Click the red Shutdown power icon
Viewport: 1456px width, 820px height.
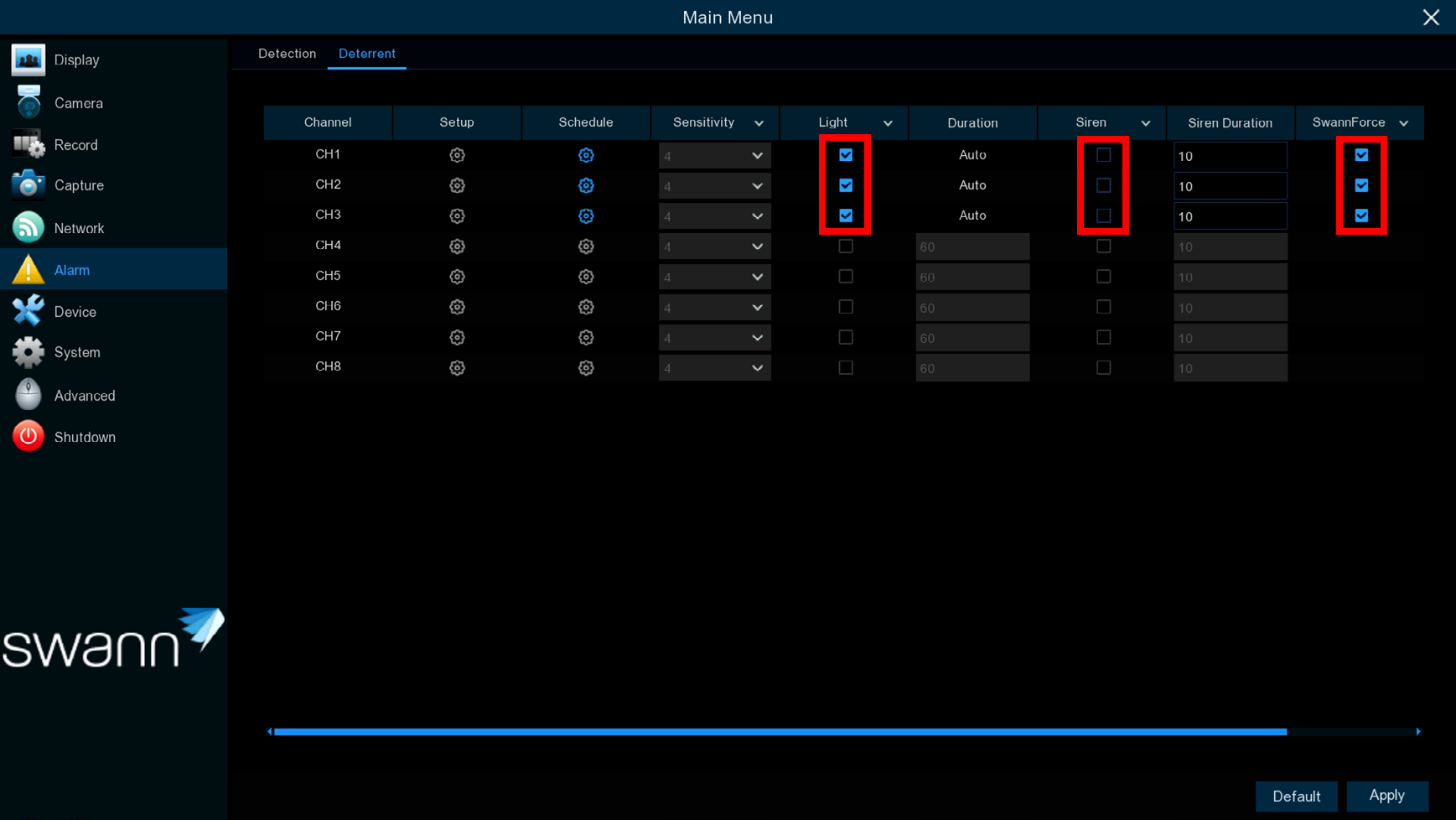pyautogui.click(x=28, y=437)
